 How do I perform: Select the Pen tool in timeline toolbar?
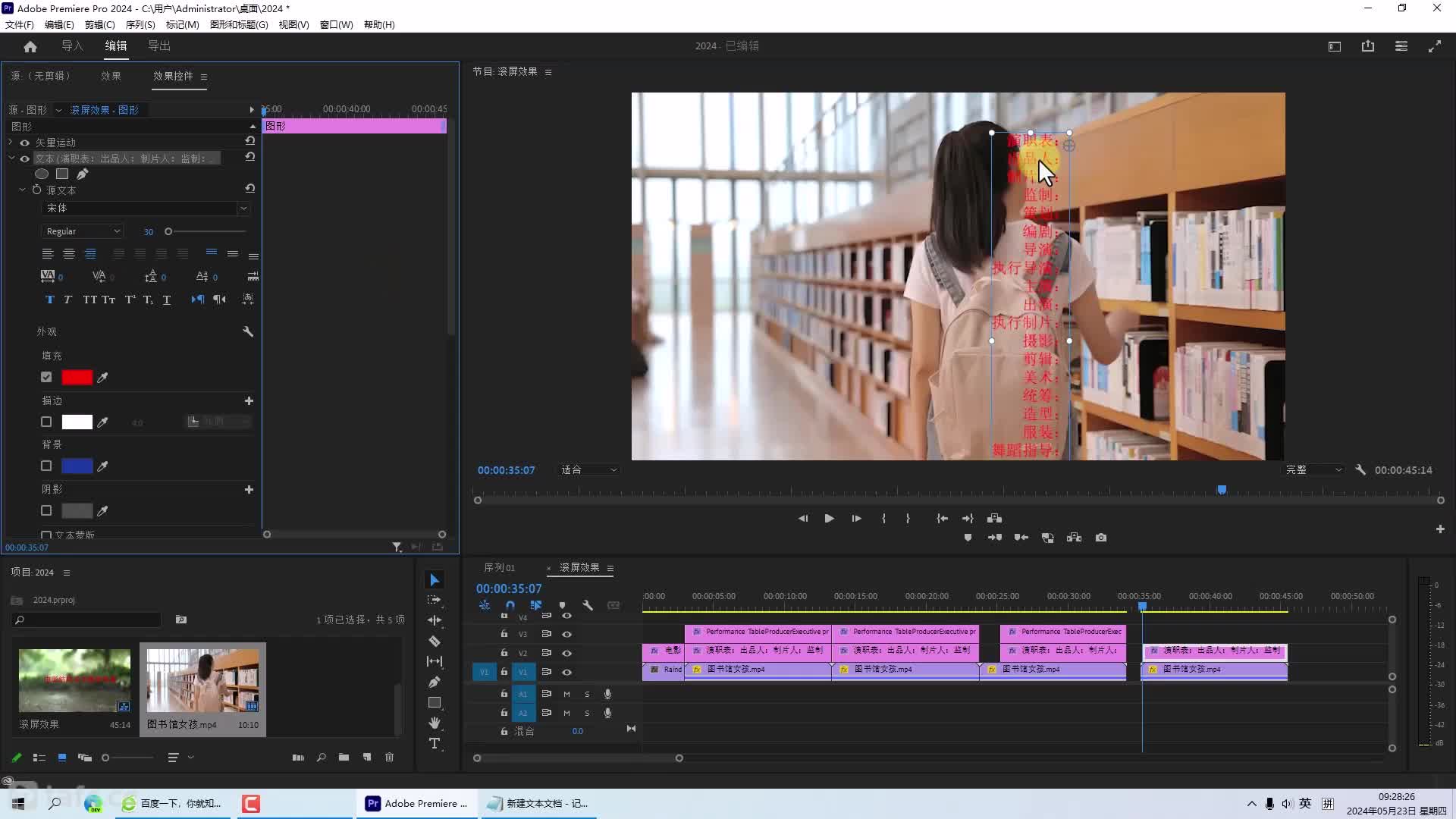(x=435, y=682)
